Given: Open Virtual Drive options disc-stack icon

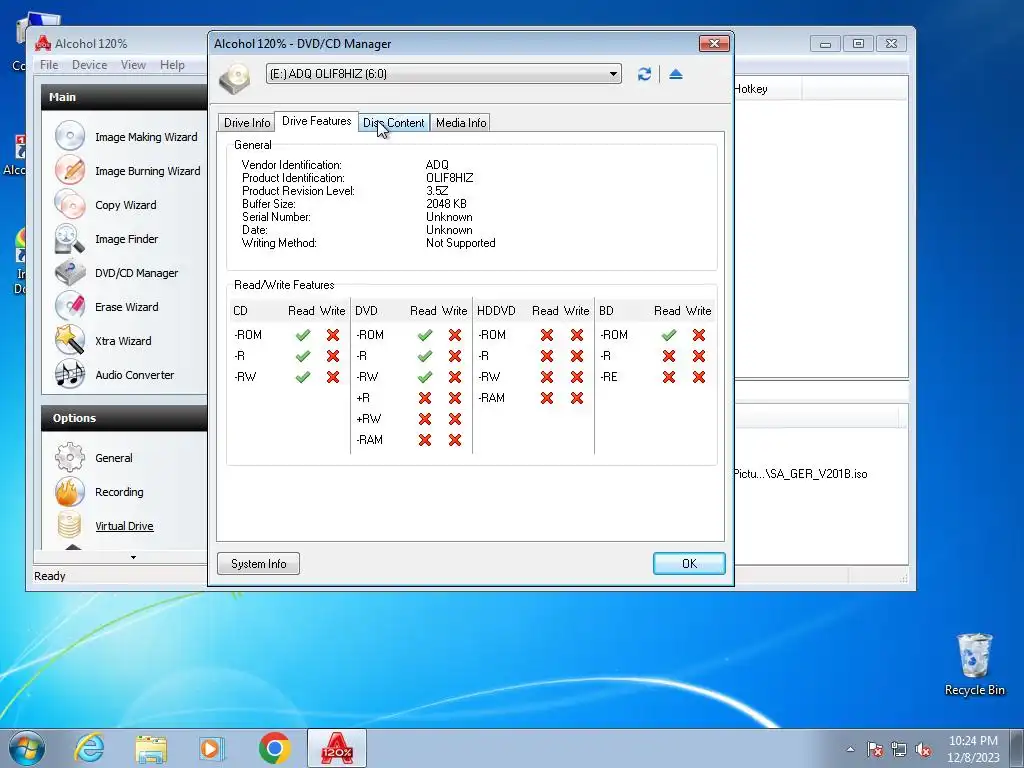Looking at the screenshot, I should (x=69, y=525).
